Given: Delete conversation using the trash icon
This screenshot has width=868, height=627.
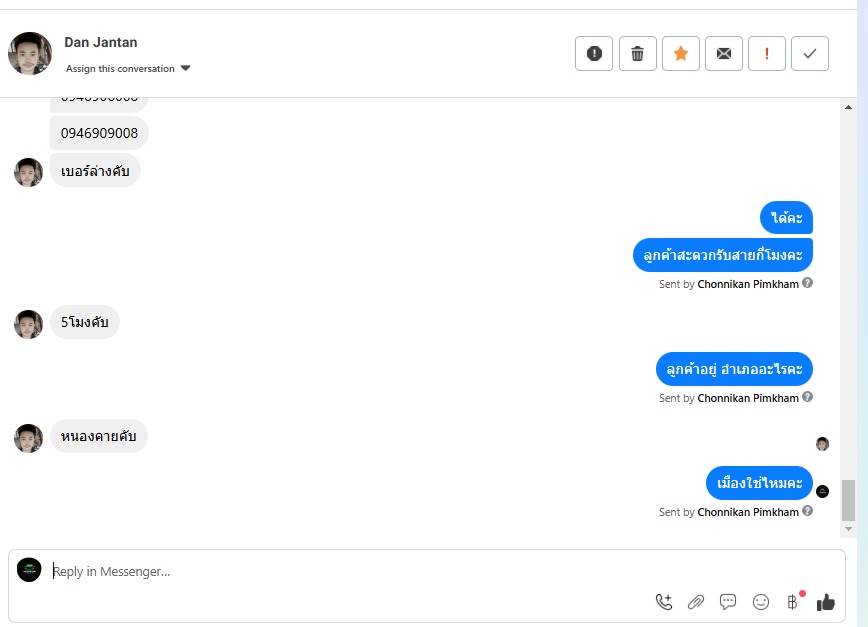Looking at the screenshot, I should click(637, 54).
